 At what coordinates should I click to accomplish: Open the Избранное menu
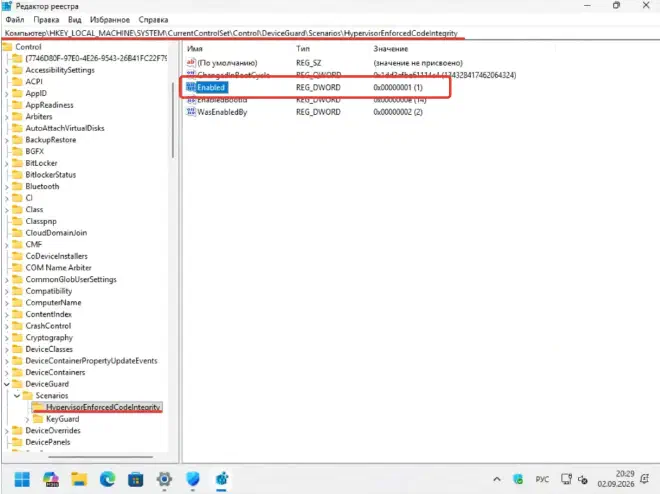click(x=110, y=20)
